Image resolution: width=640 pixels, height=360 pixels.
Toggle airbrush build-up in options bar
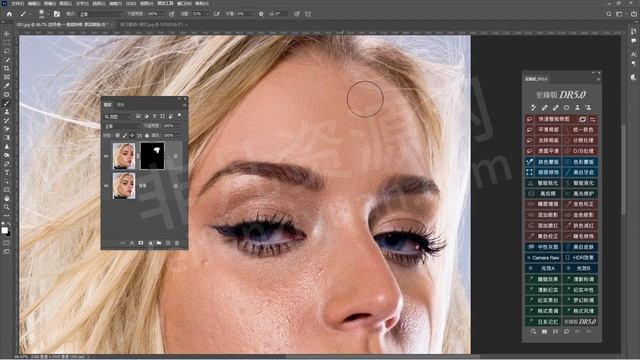217,14
